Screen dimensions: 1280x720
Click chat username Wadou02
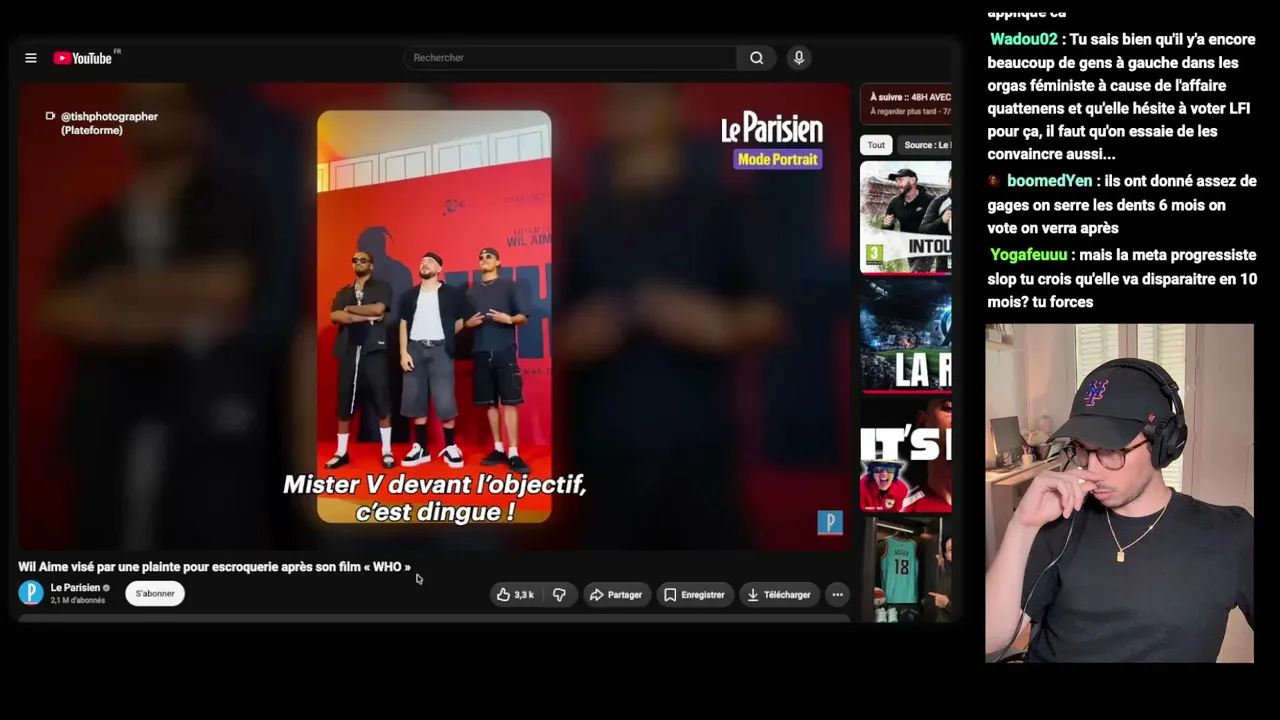tap(1024, 40)
